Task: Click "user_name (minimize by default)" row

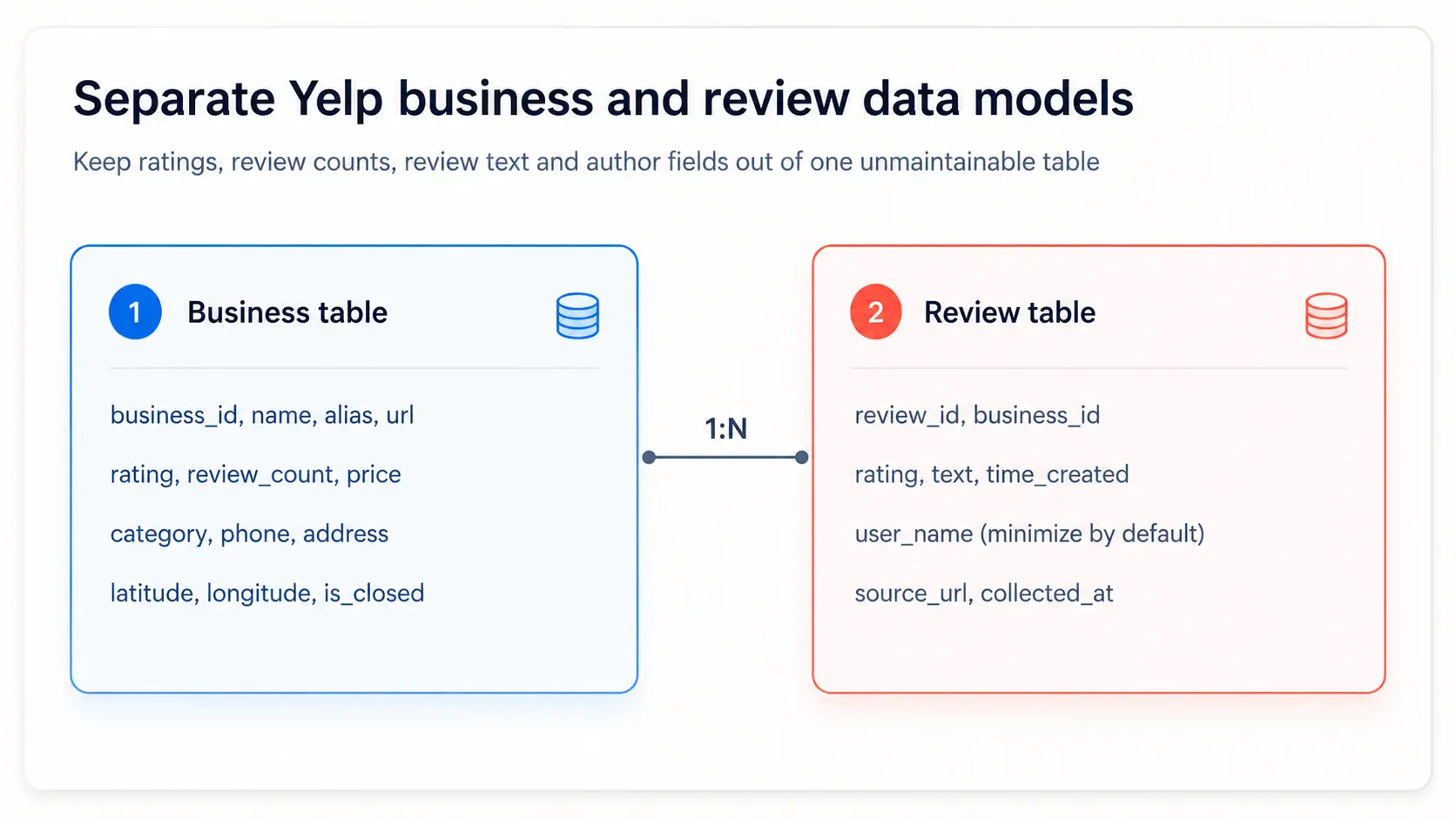Action: pyautogui.click(x=1029, y=534)
